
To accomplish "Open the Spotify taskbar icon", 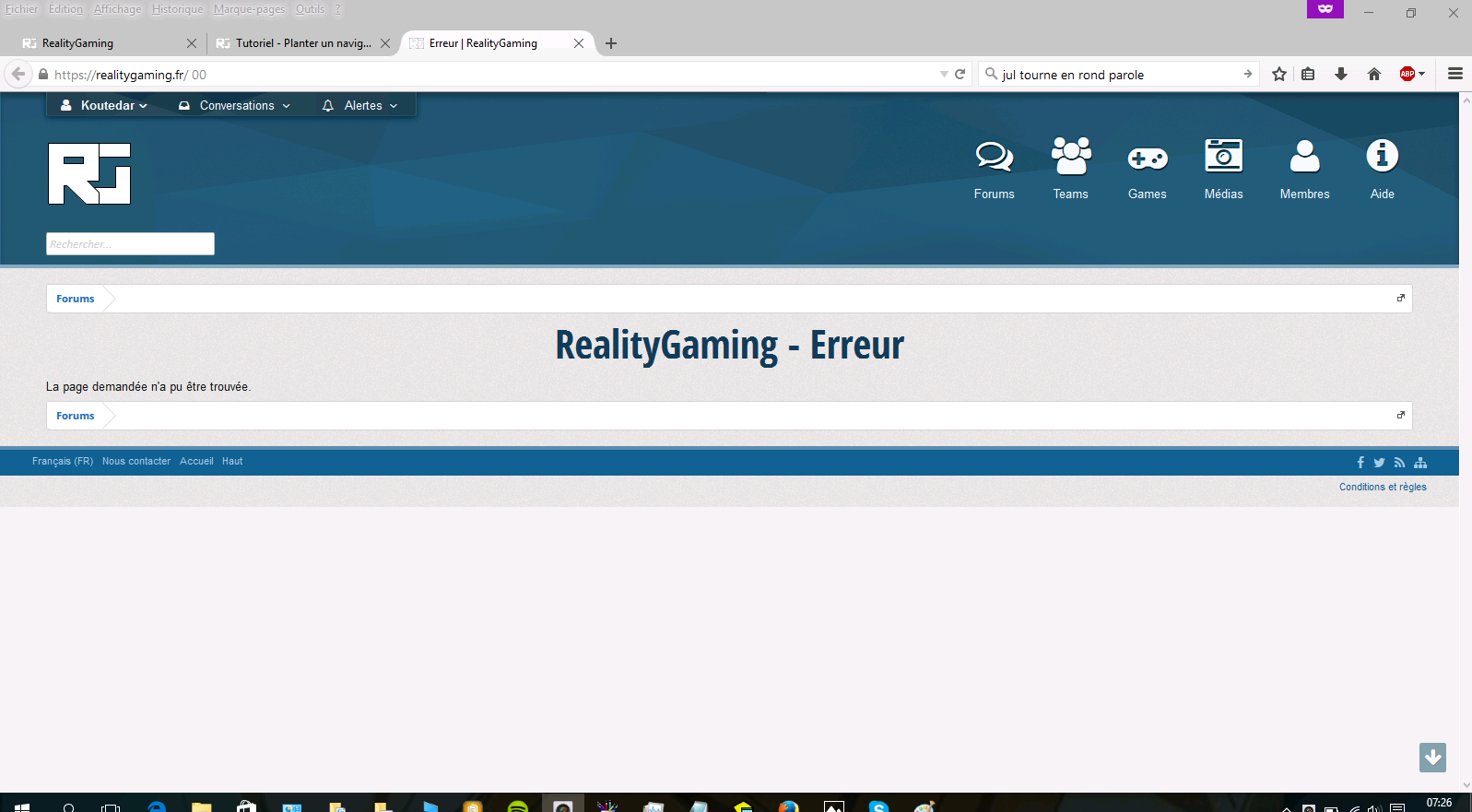I will click(518, 806).
